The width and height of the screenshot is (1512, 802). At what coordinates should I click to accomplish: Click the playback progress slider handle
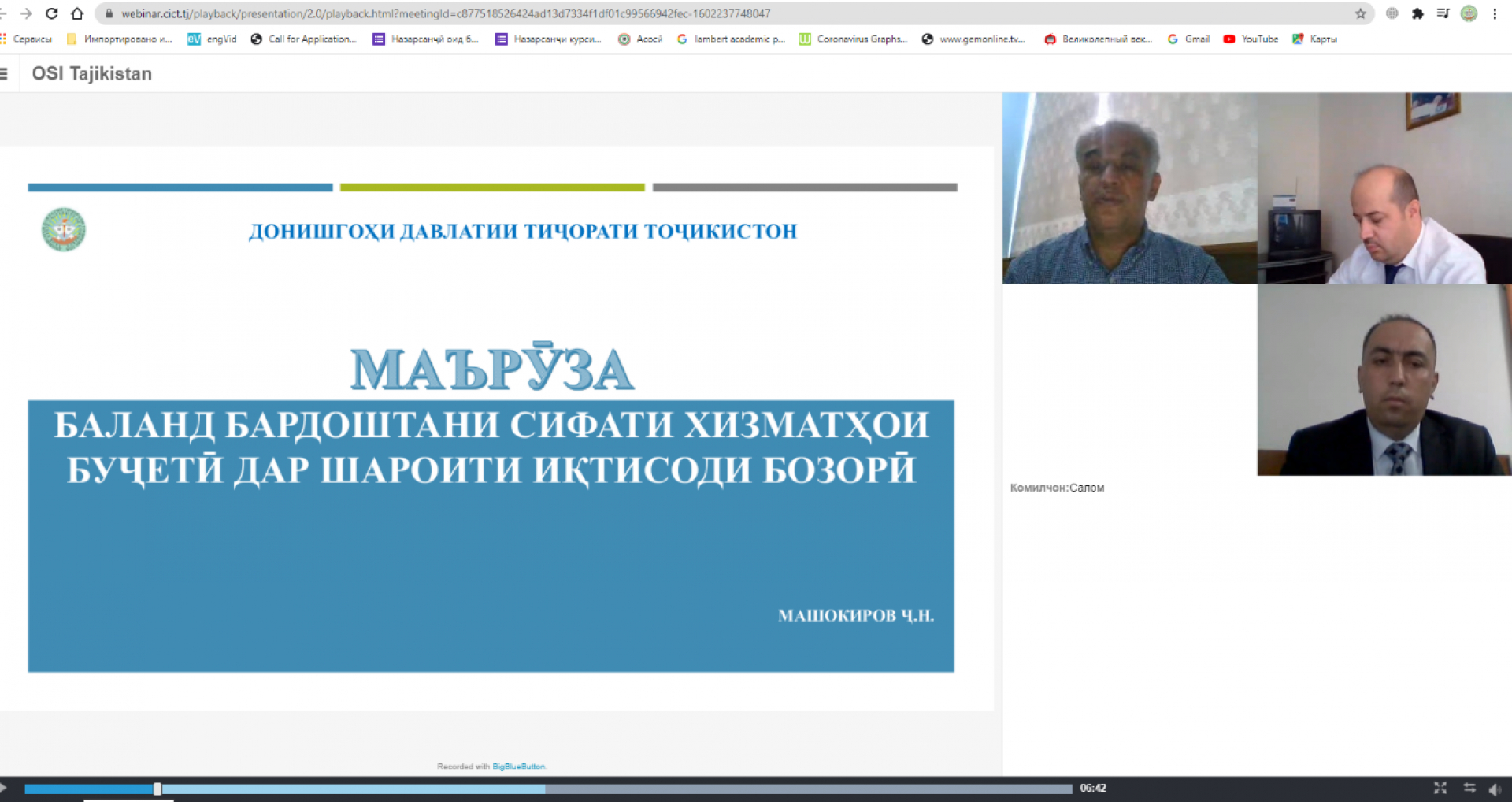click(157, 789)
